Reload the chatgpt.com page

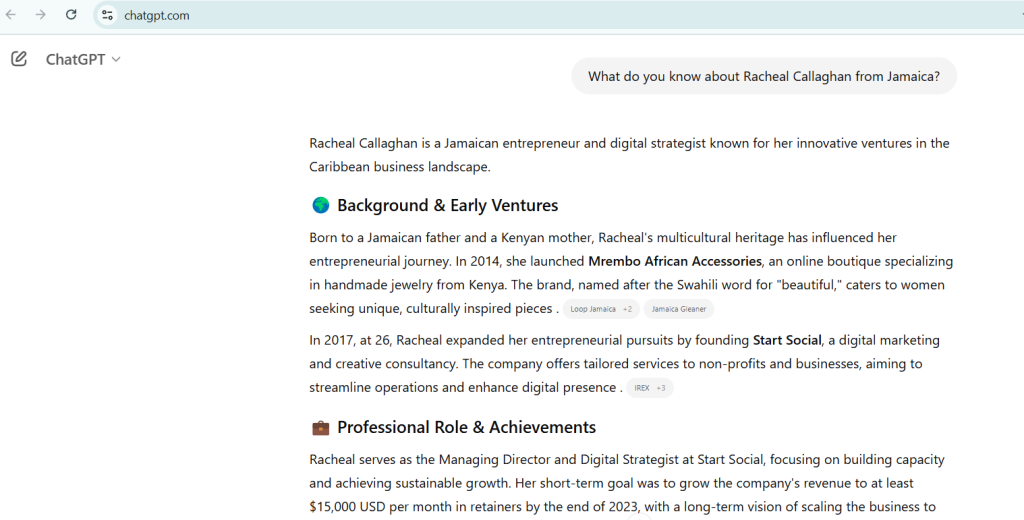tap(71, 15)
